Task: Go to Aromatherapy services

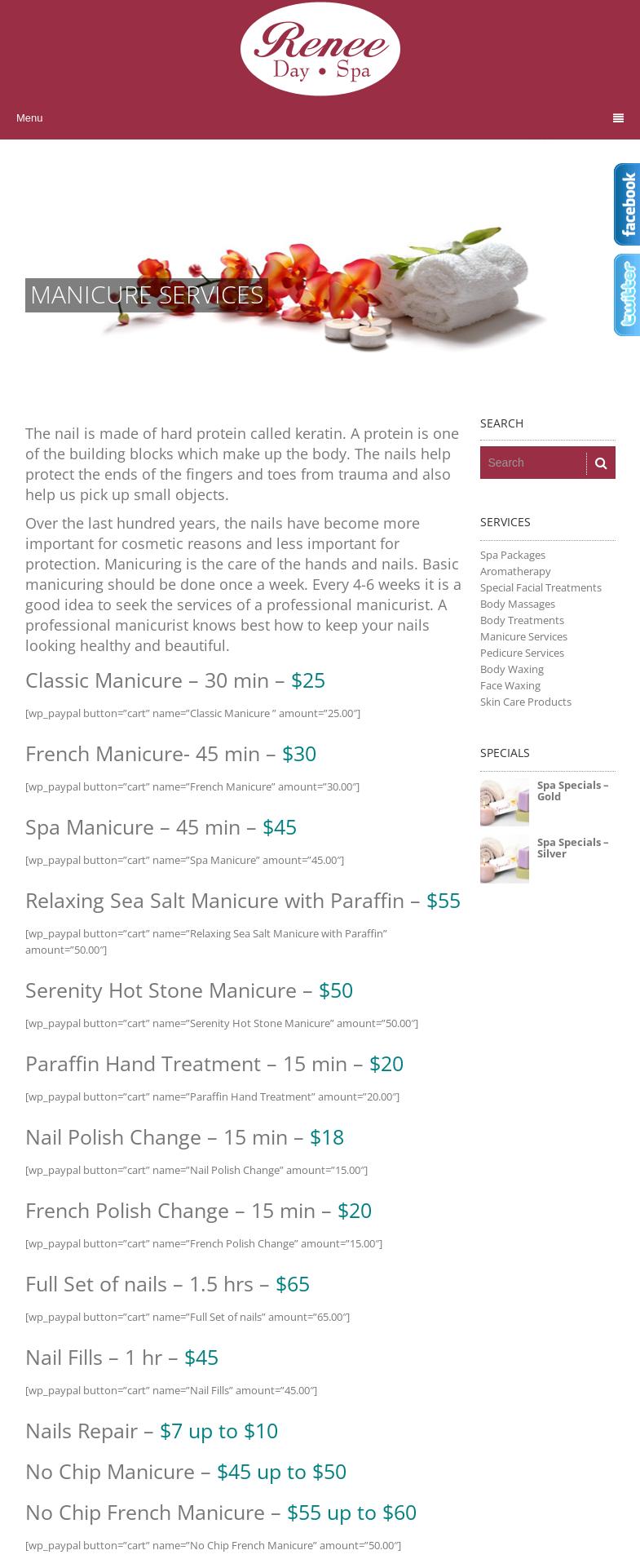Action: tap(514, 571)
